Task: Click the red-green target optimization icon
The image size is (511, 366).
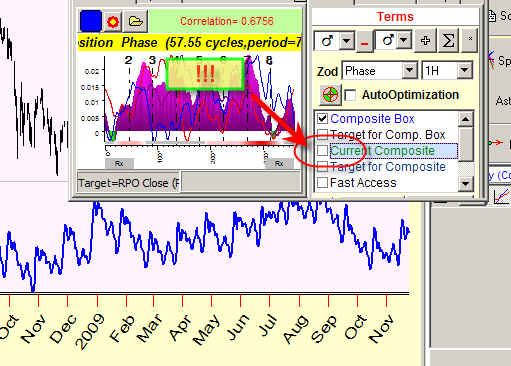Action: 330,95
